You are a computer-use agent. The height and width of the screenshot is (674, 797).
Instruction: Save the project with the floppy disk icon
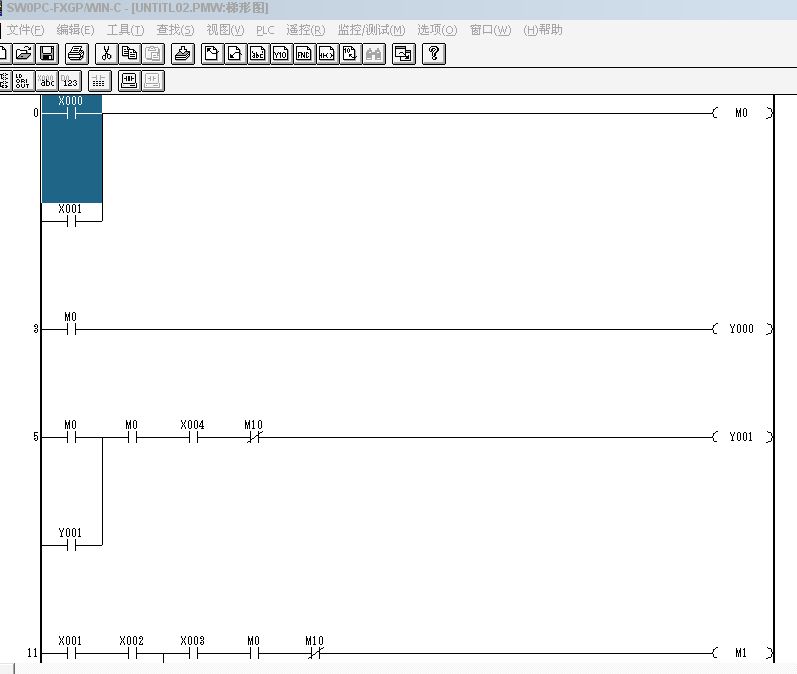47,54
